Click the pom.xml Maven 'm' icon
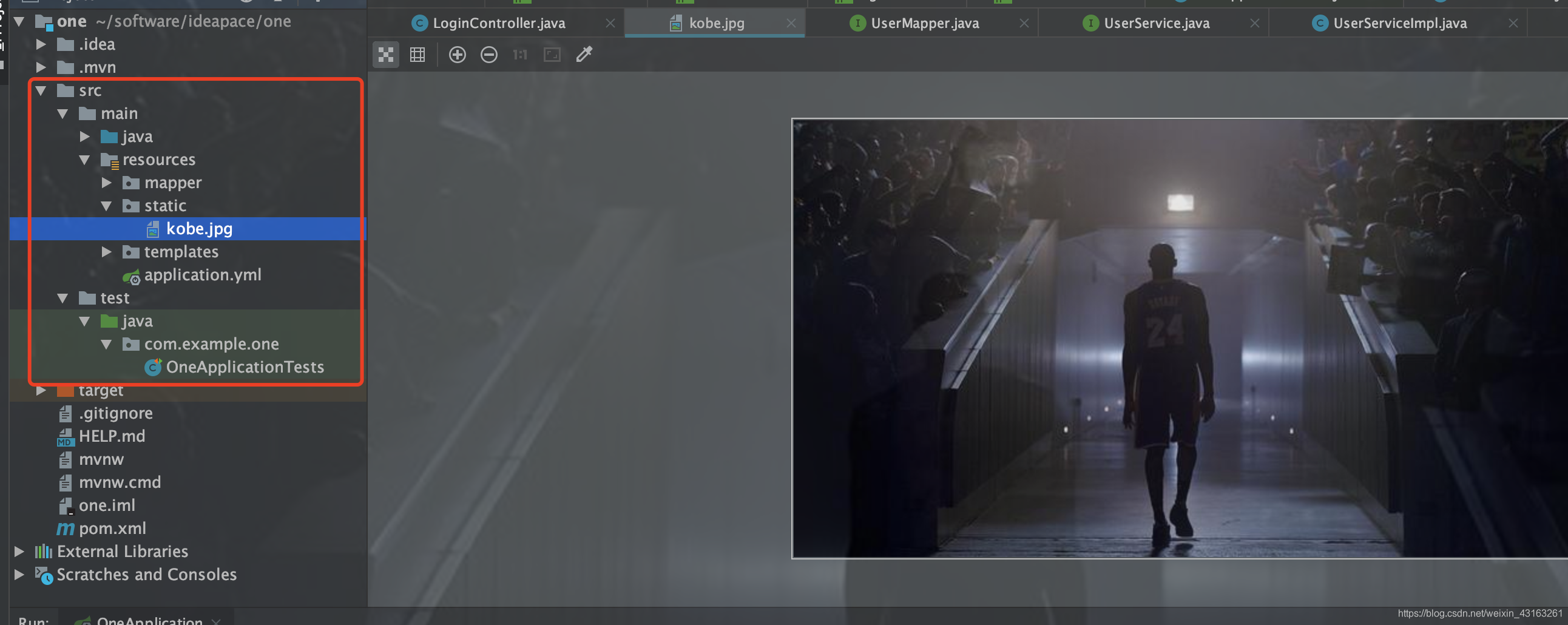This screenshot has height=625, width=1568. click(65, 529)
